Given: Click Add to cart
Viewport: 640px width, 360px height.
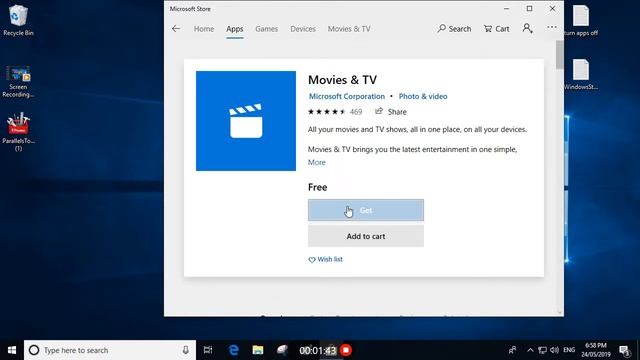Looking at the screenshot, I should [366, 236].
